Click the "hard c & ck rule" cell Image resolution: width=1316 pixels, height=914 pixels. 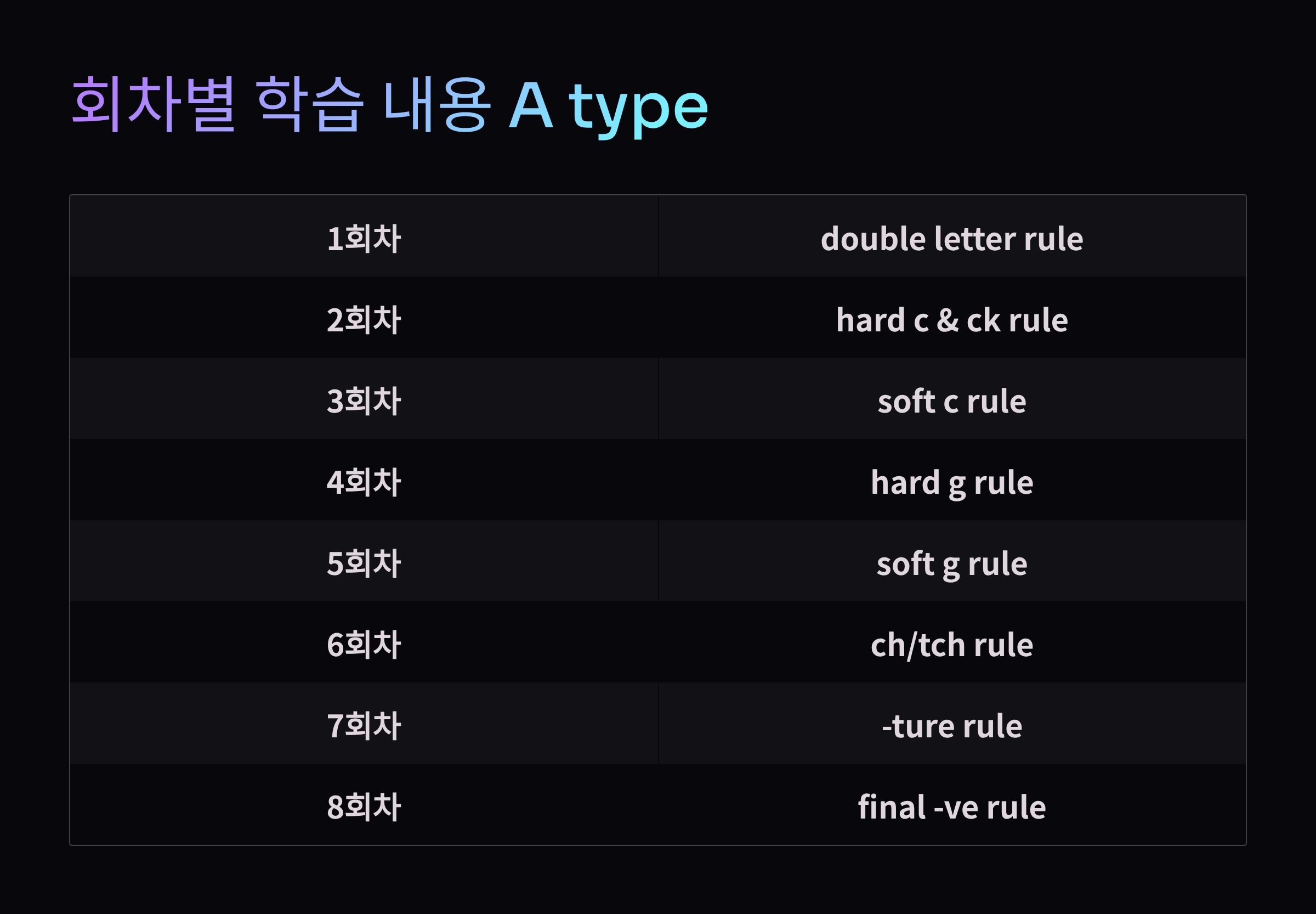951,319
